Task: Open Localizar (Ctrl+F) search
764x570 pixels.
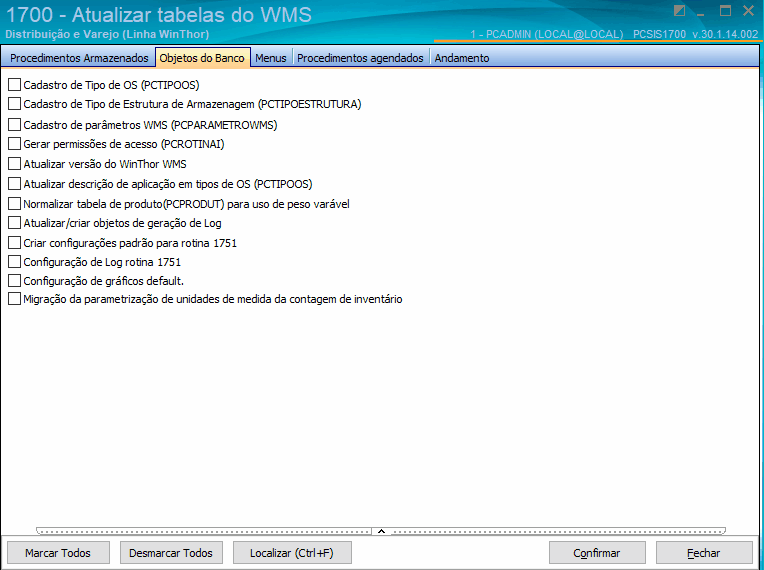Action: click(x=292, y=553)
